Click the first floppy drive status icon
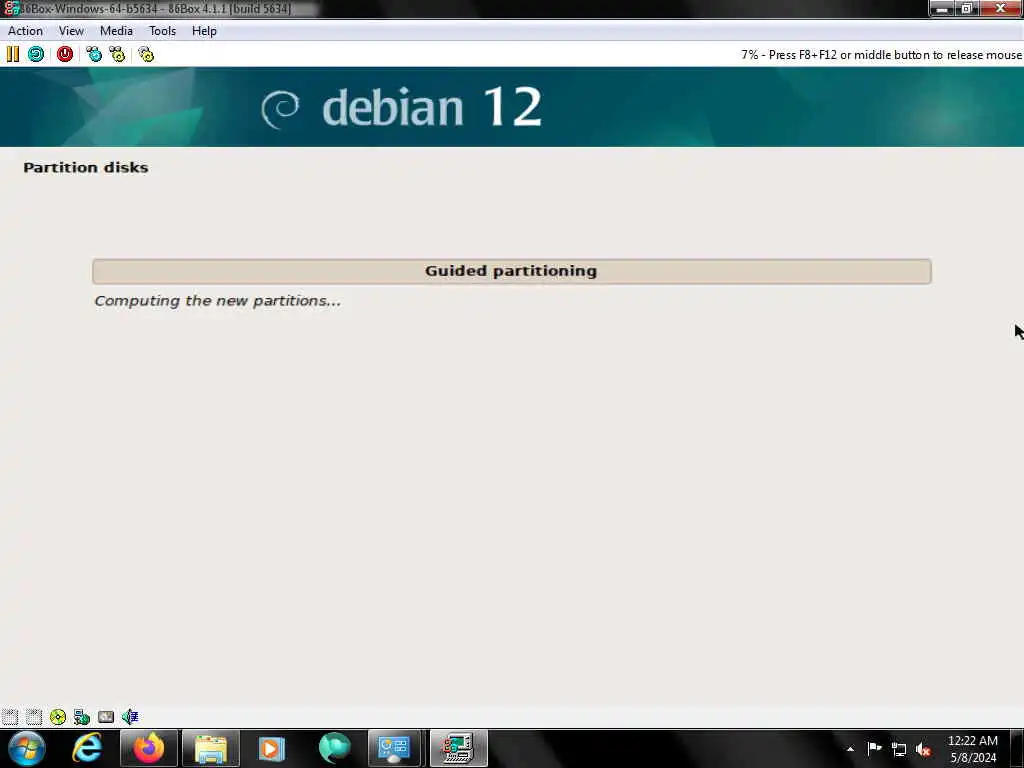 [10, 717]
